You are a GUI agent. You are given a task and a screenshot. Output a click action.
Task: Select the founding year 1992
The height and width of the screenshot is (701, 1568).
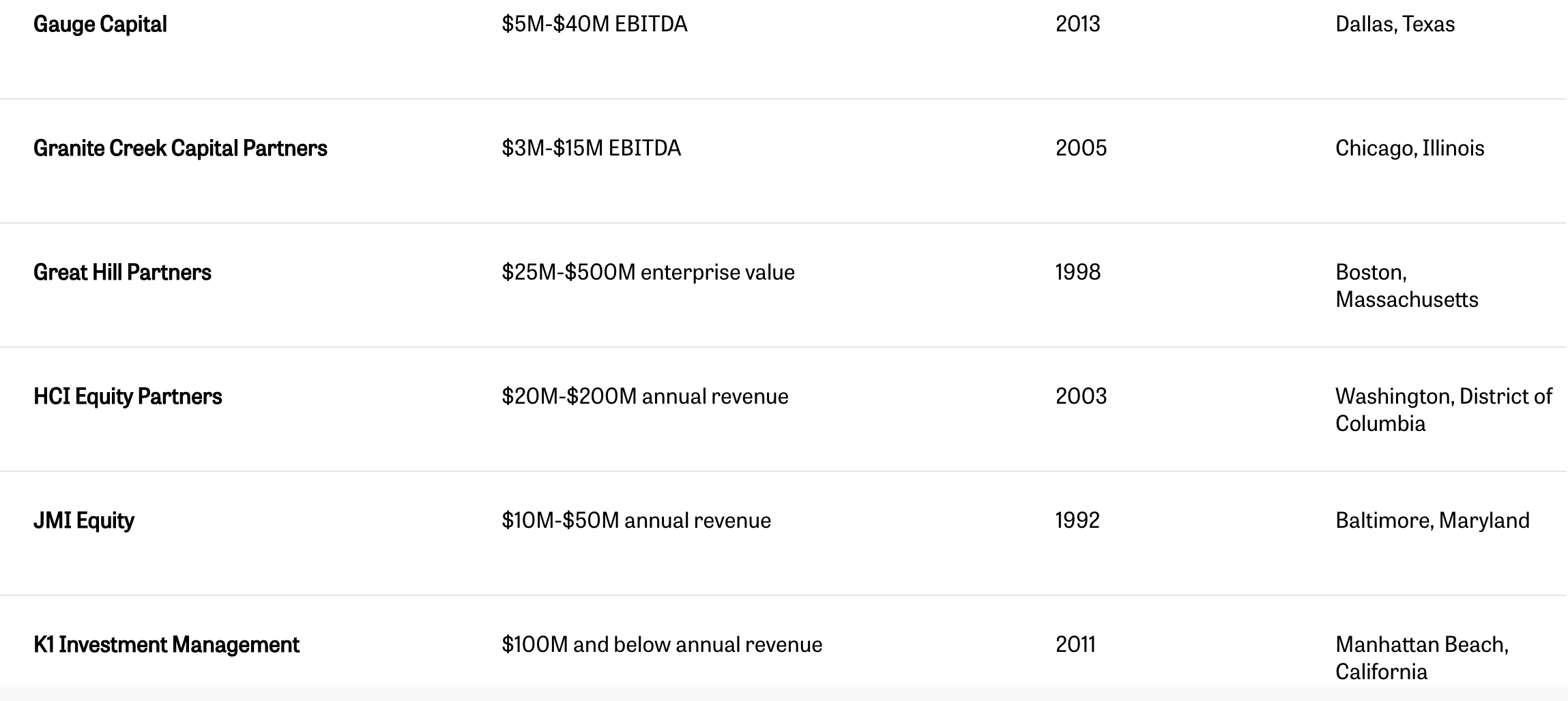(x=1078, y=521)
